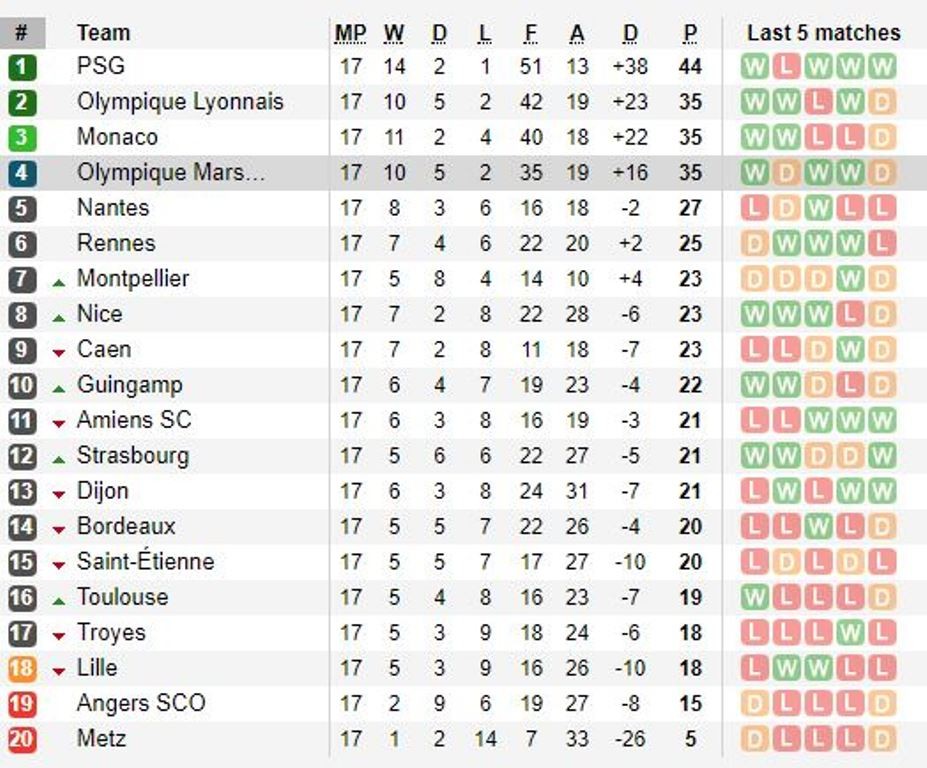Open the Saint-Étienne team page
927x768 pixels.
click(x=145, y=562)
